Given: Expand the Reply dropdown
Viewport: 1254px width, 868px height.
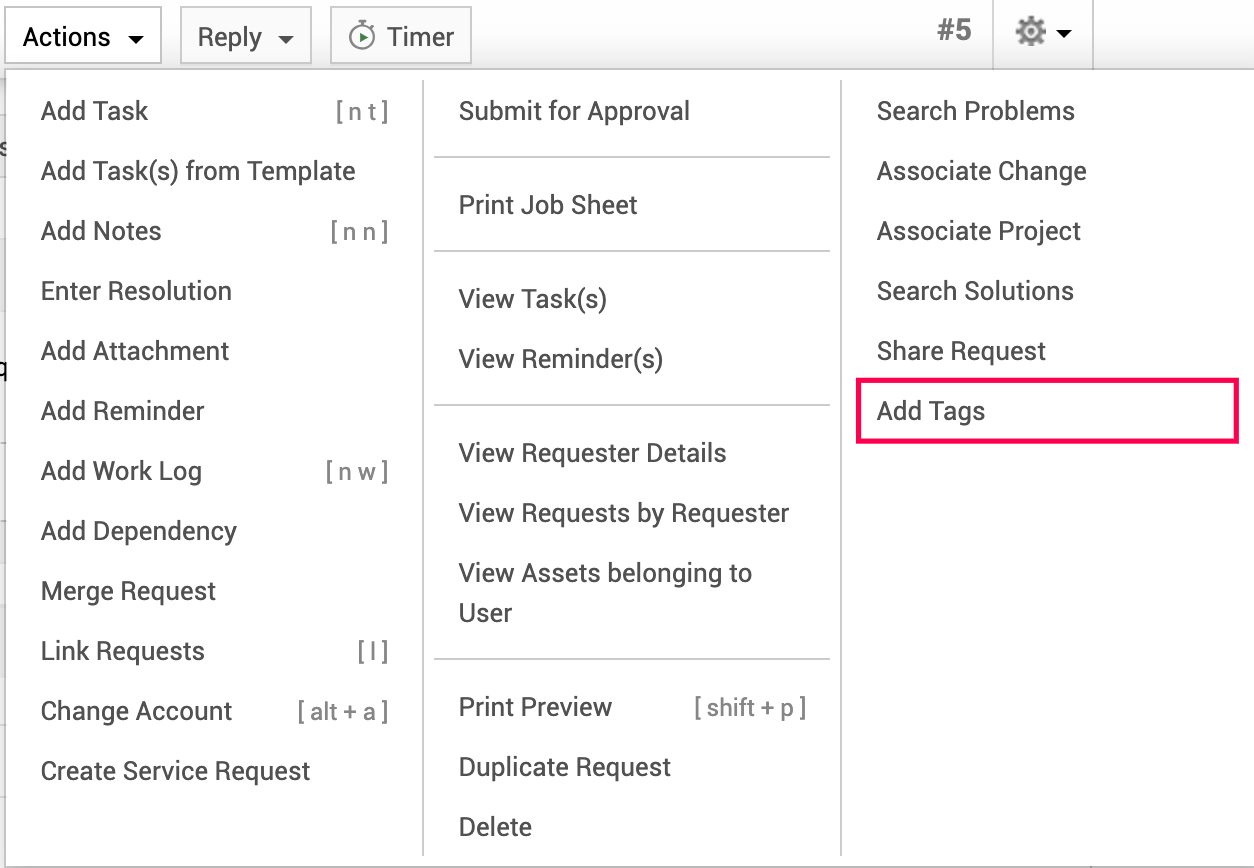Looking at the screenshot, I should pyautogui.click(x=245, y=35).
